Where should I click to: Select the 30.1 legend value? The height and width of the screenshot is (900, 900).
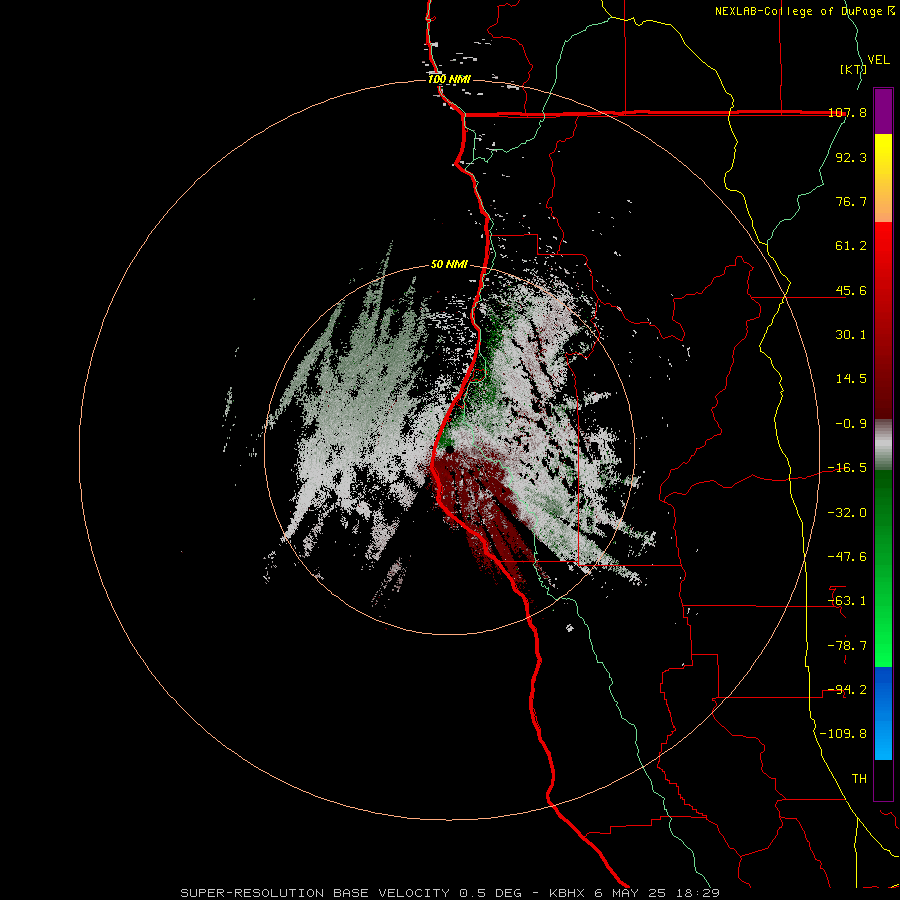pos(851,335)
